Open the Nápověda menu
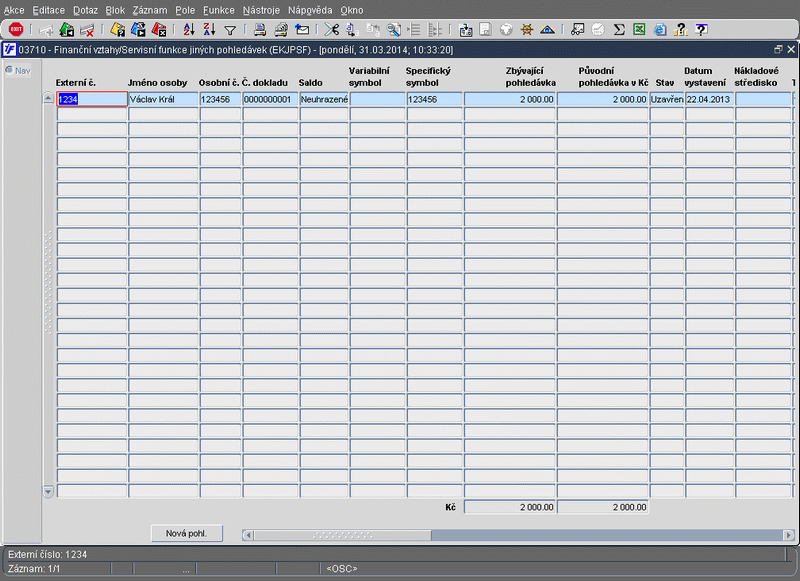 pos(310,10)
